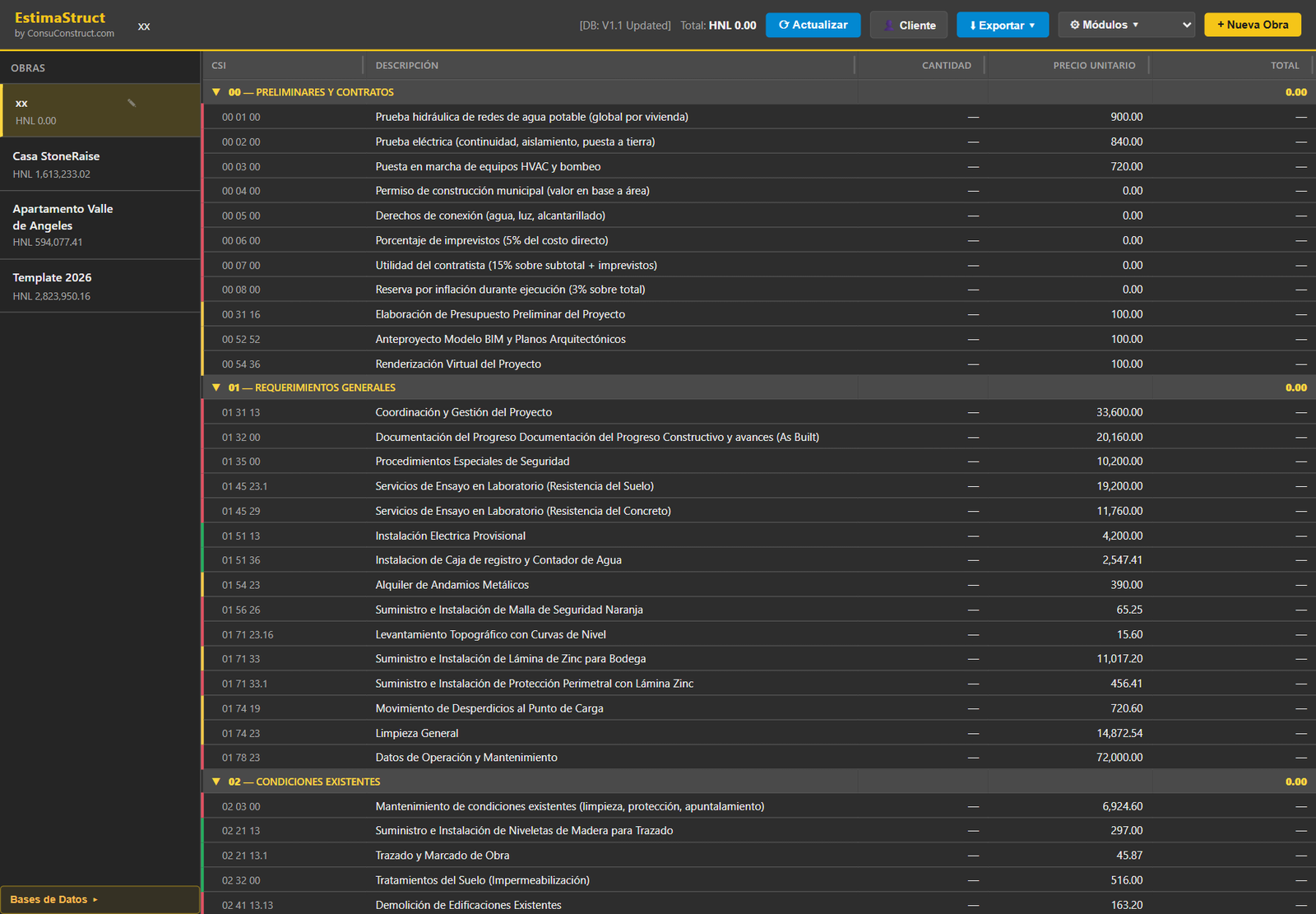
Task: Click the + Nueva Obra button
Action: (1253, 25)
